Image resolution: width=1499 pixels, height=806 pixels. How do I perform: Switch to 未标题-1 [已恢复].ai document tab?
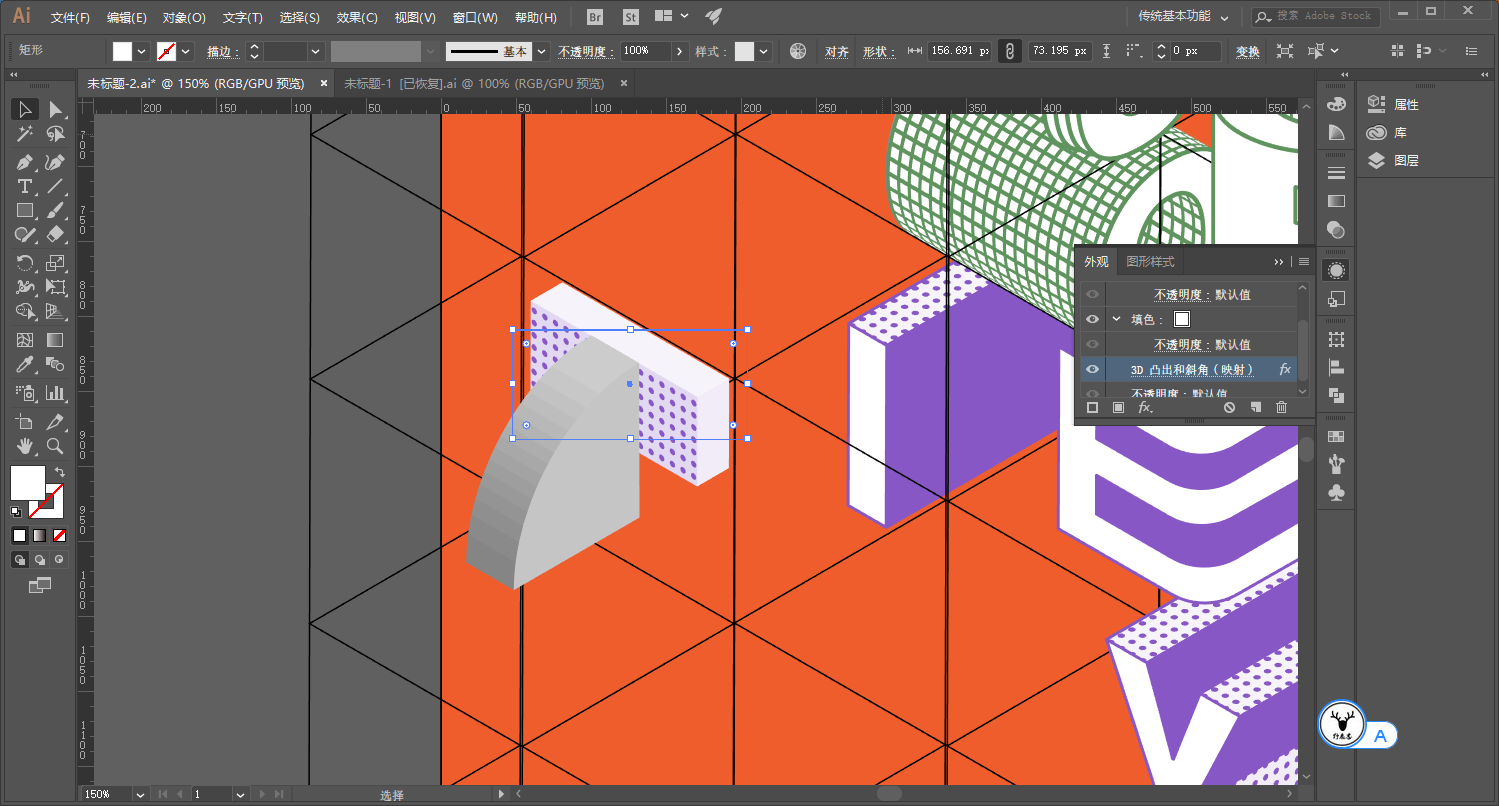474,84
